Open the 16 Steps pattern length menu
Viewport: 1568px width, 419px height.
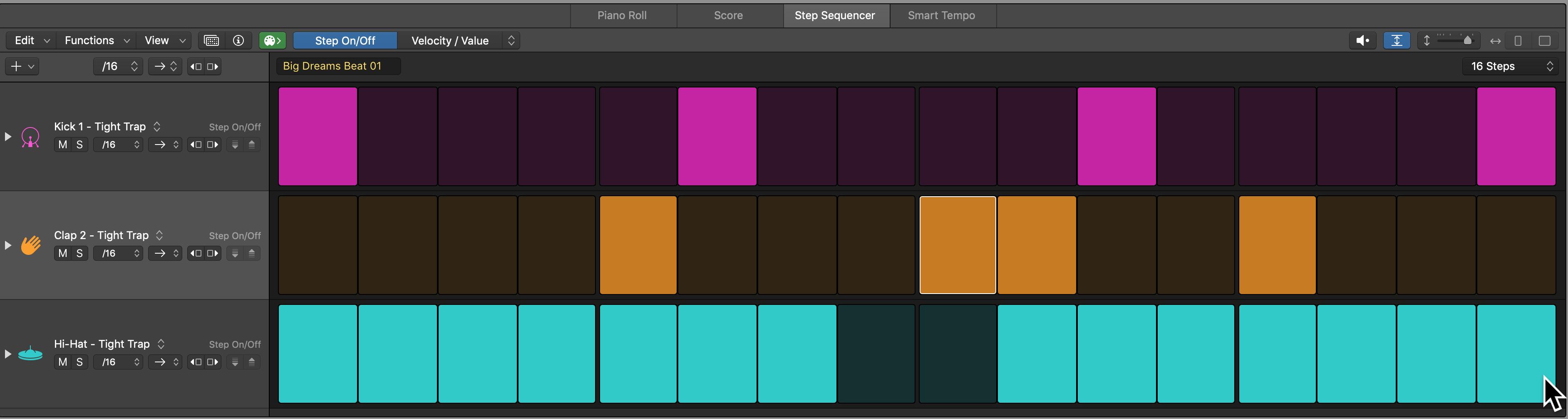click(1511, 66)
